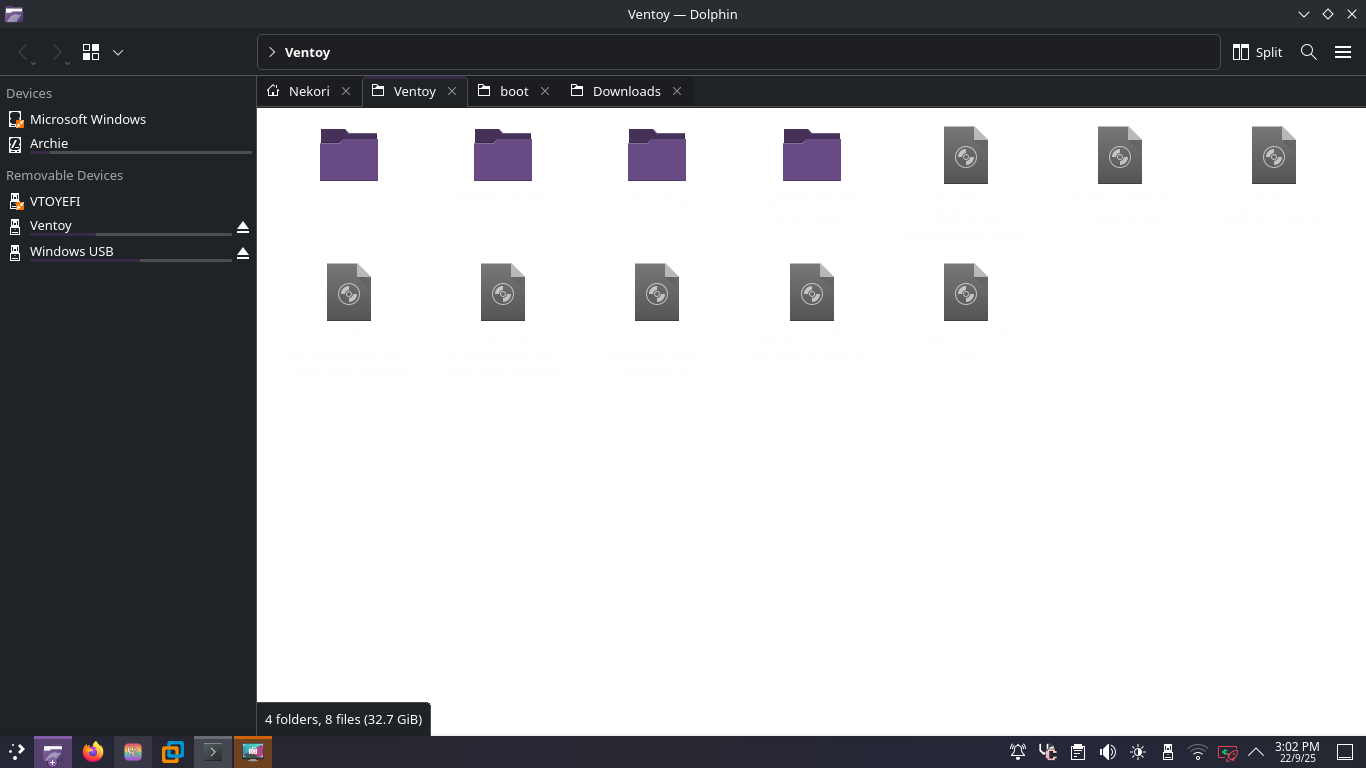Eject the Windows USB drive
This screenshot has width=1366, height=768.
242,253
